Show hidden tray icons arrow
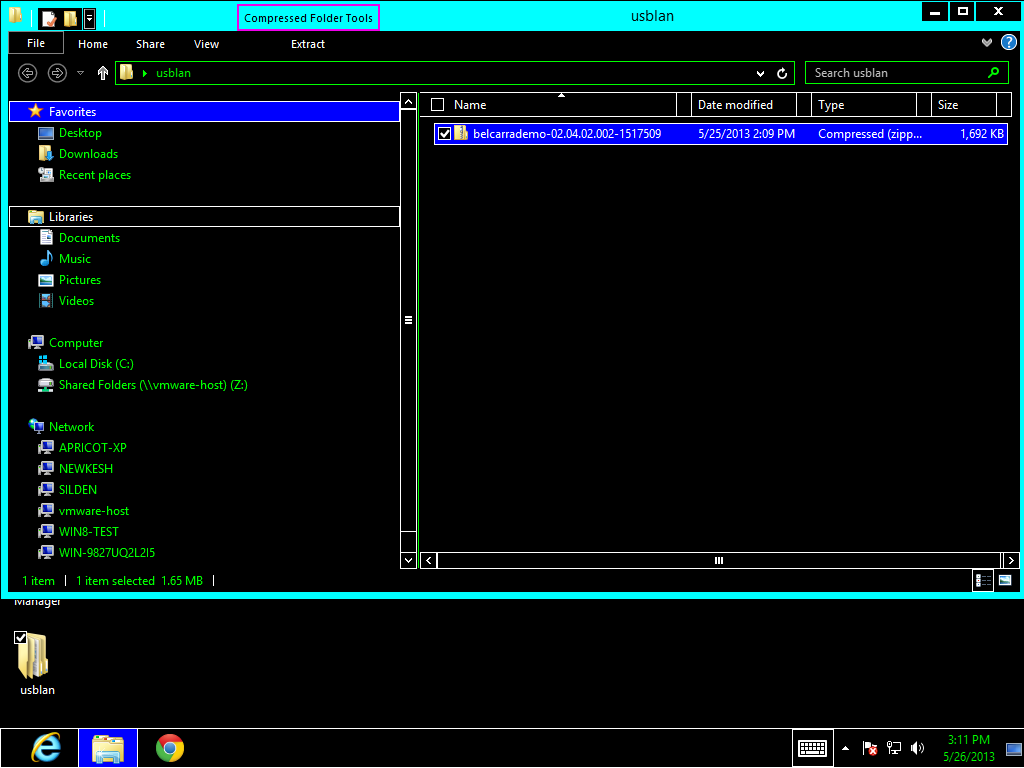This screenshot has width=1024, height=768. [x=845, y=748]
